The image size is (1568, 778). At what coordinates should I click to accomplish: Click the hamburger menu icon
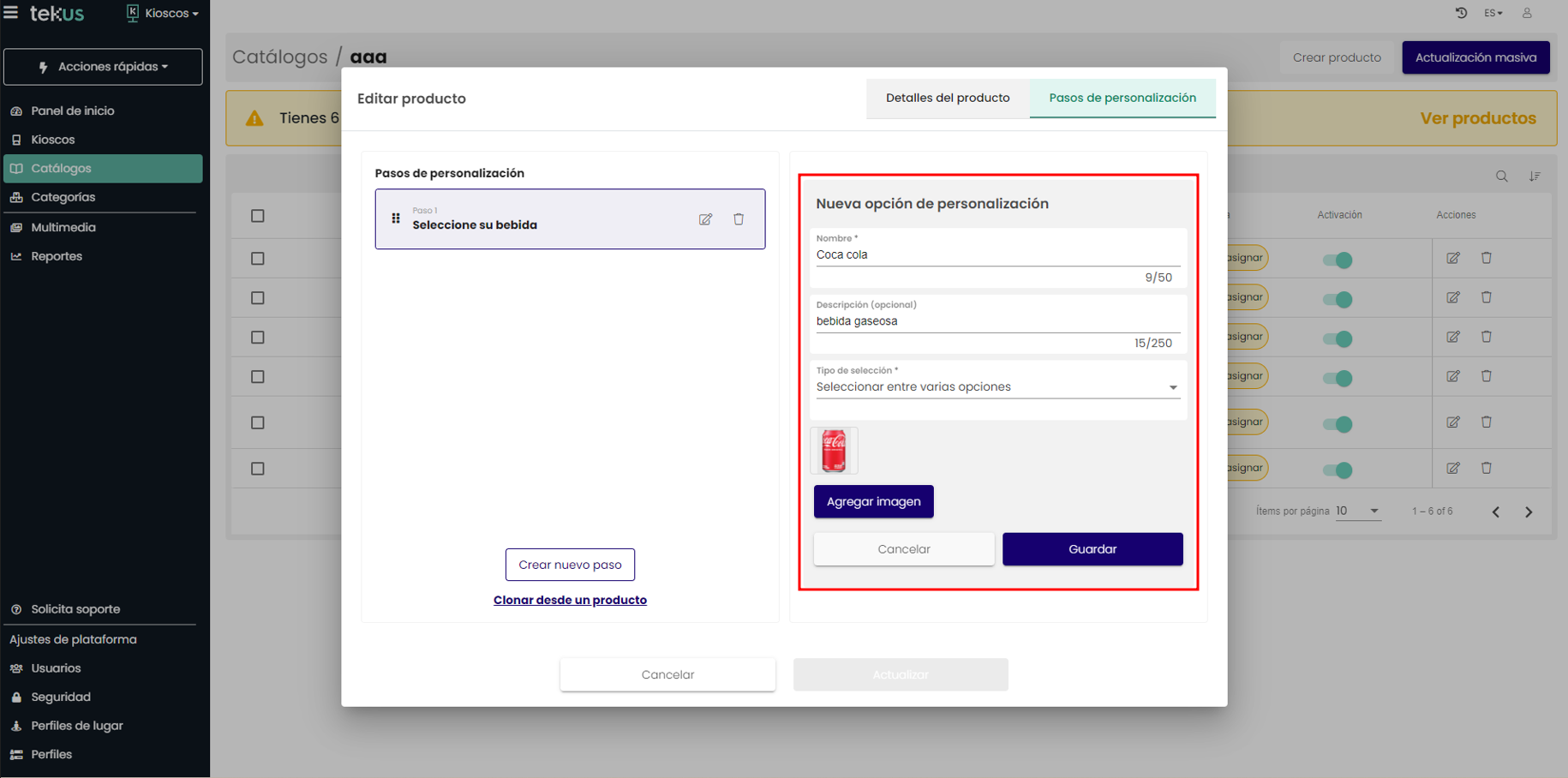(x=11, y=13)
